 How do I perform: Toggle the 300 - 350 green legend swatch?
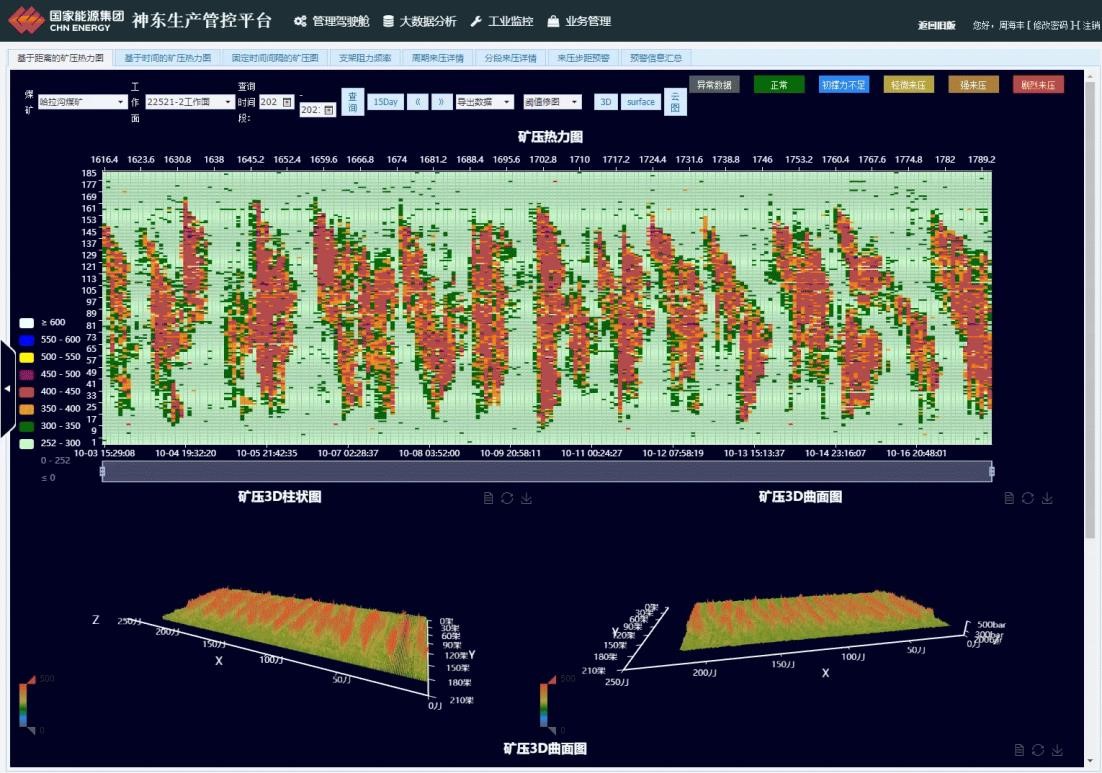27,426
